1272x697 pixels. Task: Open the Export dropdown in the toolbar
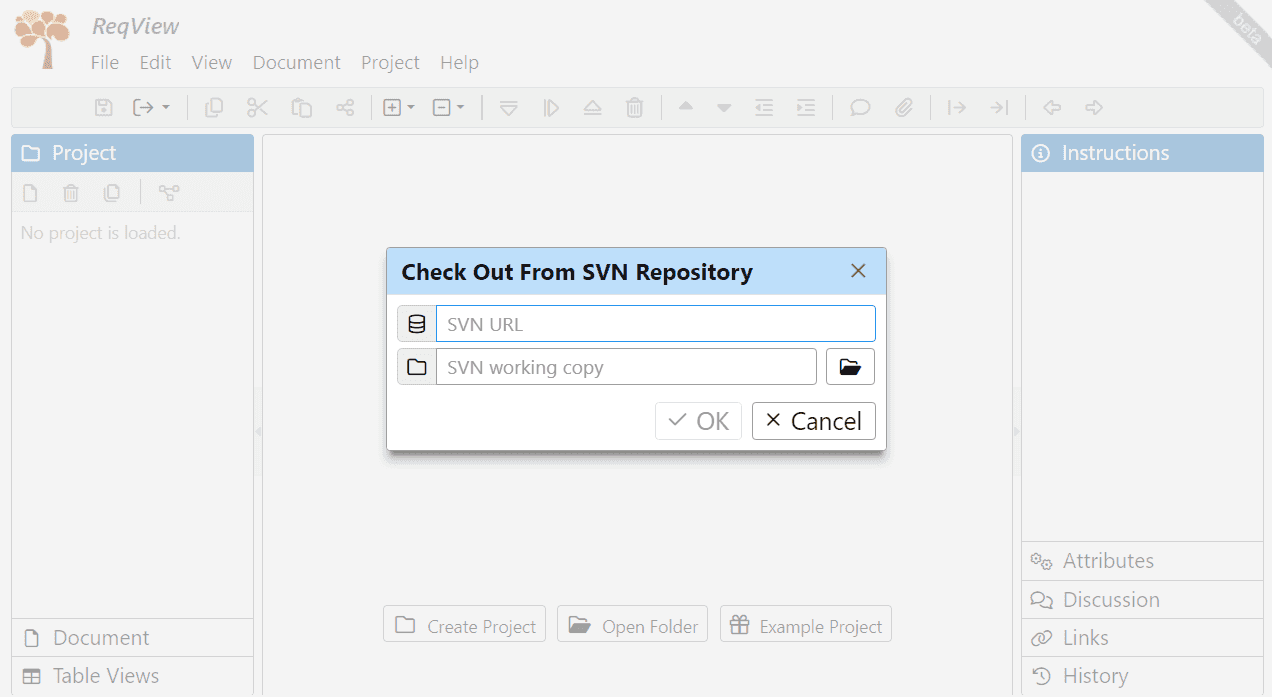(x=152, y=107)
